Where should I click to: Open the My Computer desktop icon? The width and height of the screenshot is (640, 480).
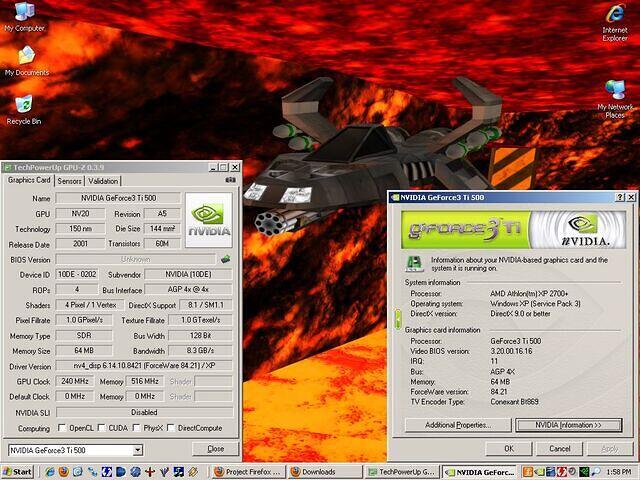point(23,12)
